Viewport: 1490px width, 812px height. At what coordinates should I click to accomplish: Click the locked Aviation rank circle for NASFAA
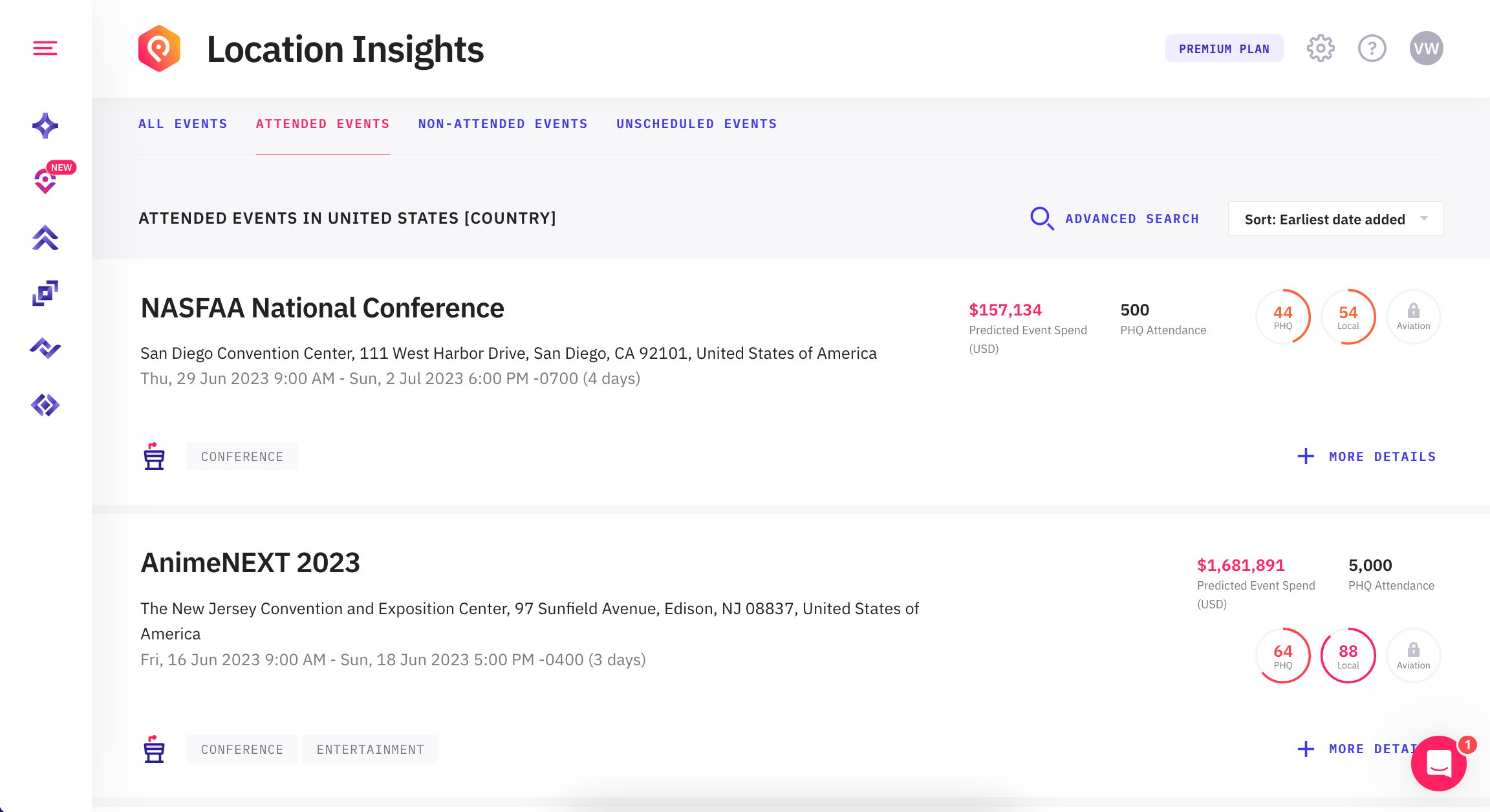pos(1413,317)
